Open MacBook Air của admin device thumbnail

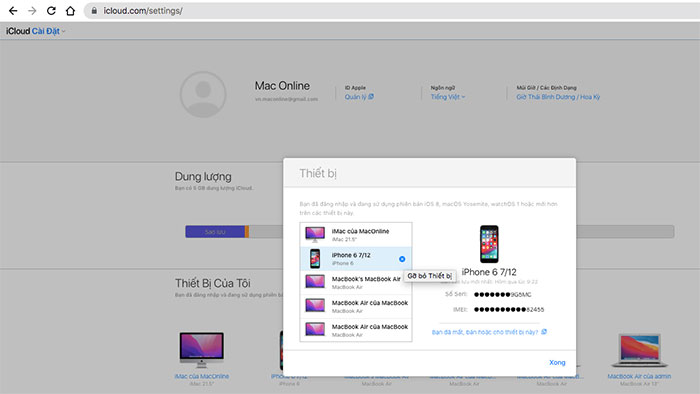pyautogui.click(x=639, y=350)
